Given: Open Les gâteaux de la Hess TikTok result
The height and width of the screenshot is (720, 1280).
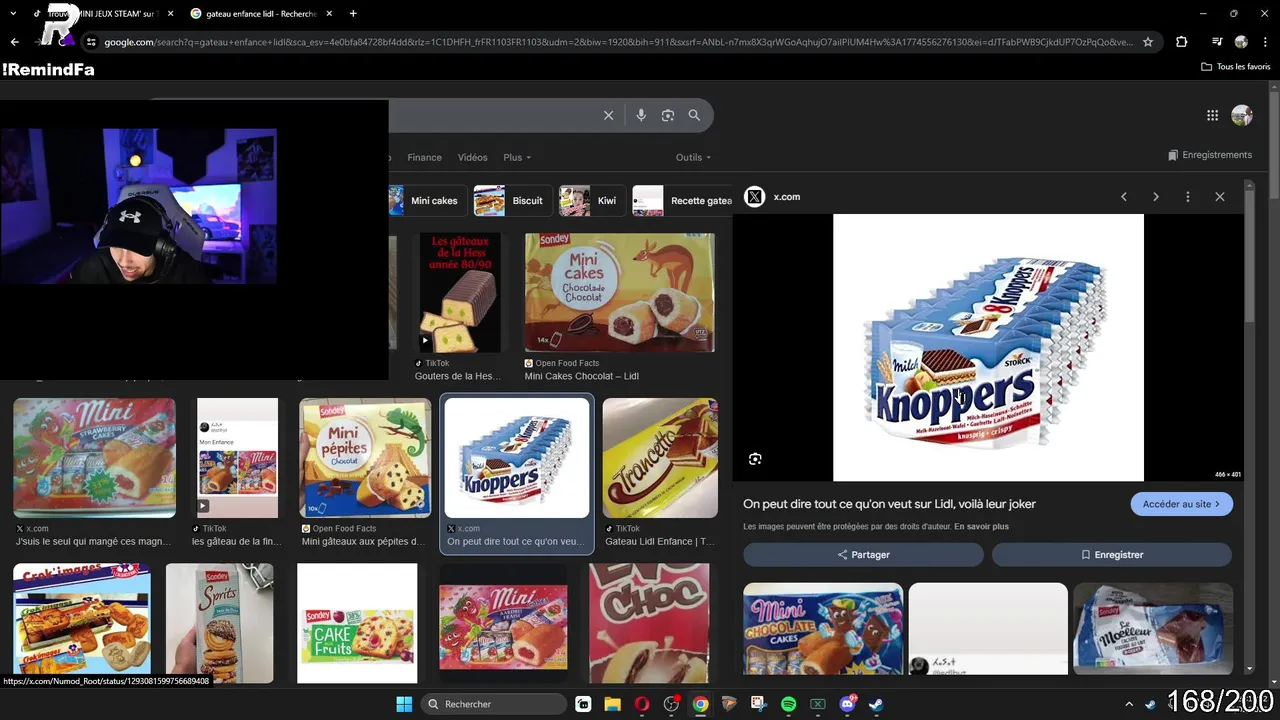Looking at the screenshot, I should [460, 292].
